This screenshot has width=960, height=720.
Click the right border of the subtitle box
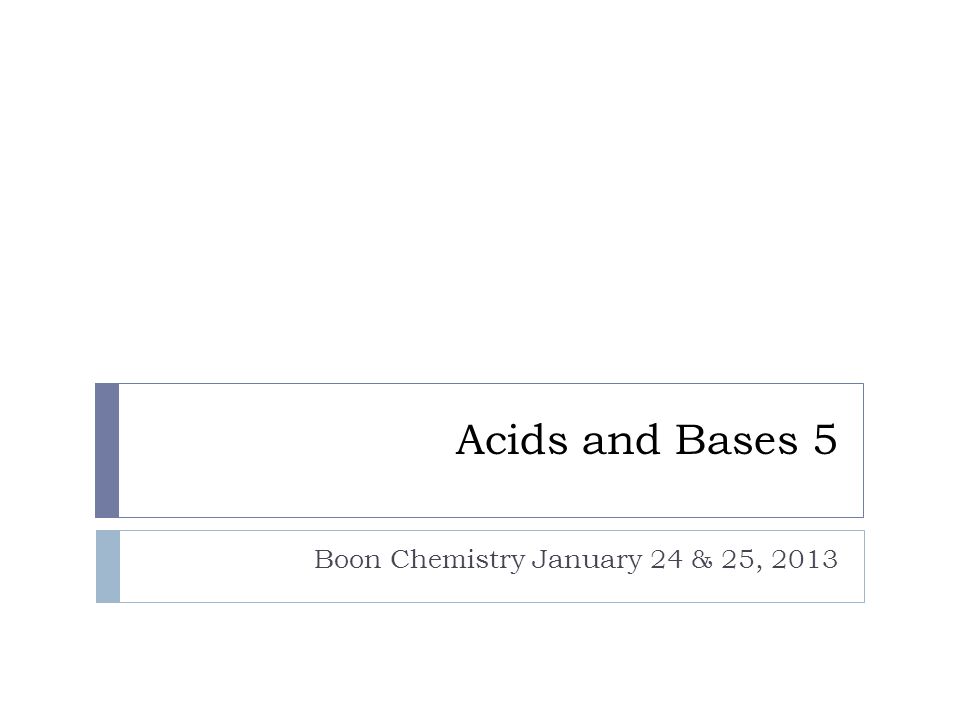[x=864, y=567]
